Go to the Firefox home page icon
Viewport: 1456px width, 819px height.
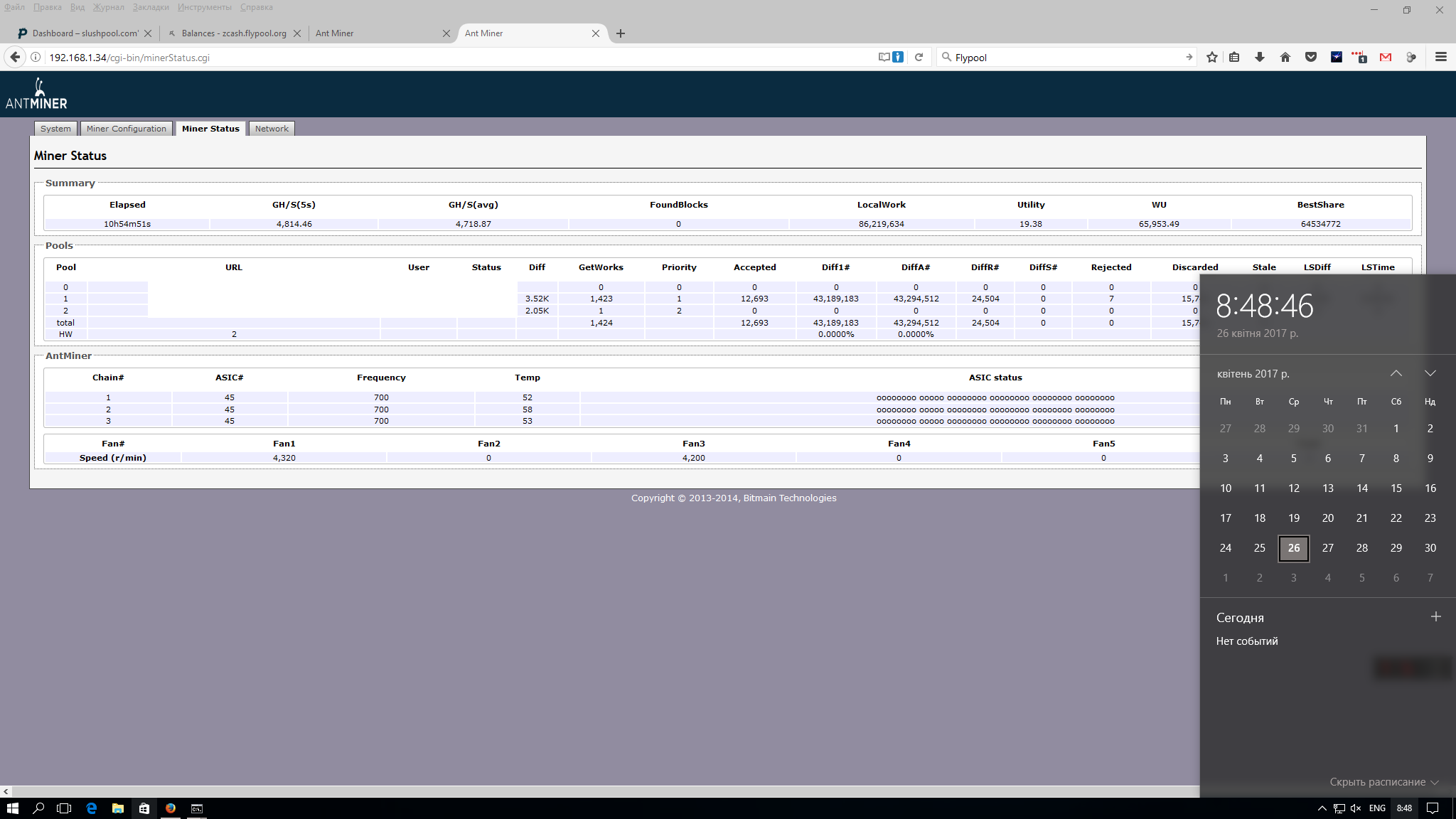1285,58
